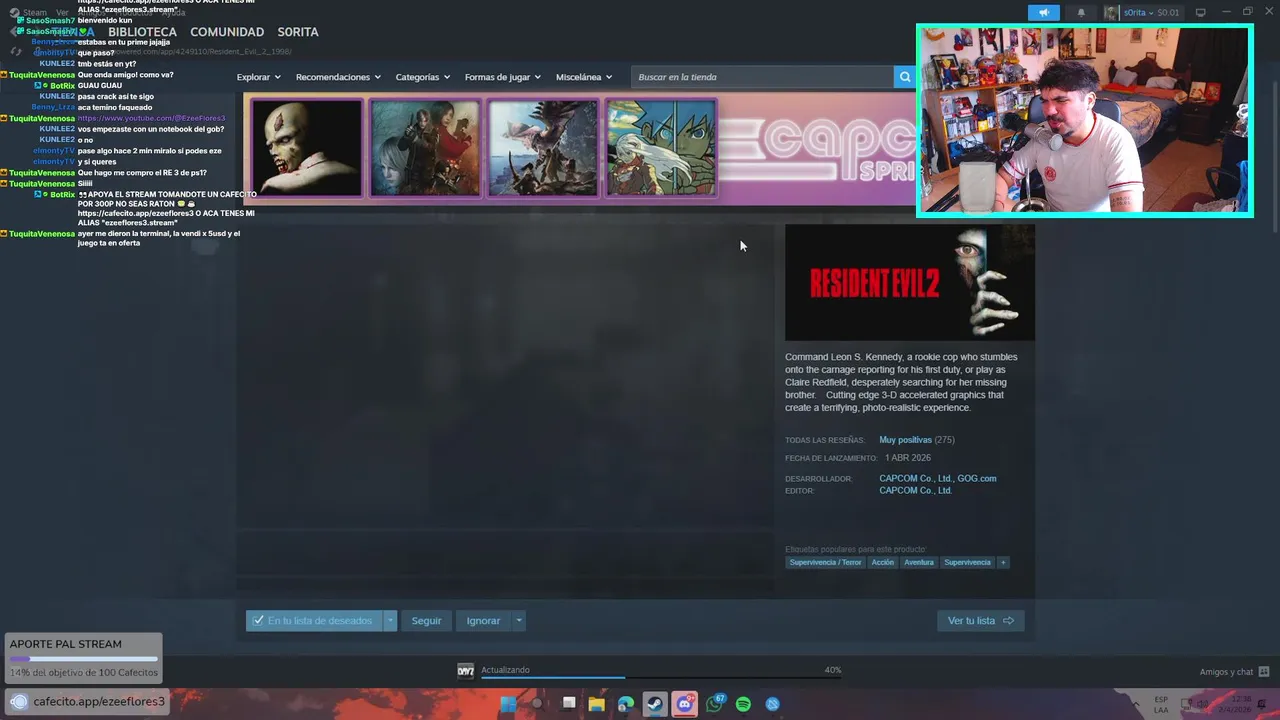
Task: Open Windows Start menu
Action: (x=508, y=704)
